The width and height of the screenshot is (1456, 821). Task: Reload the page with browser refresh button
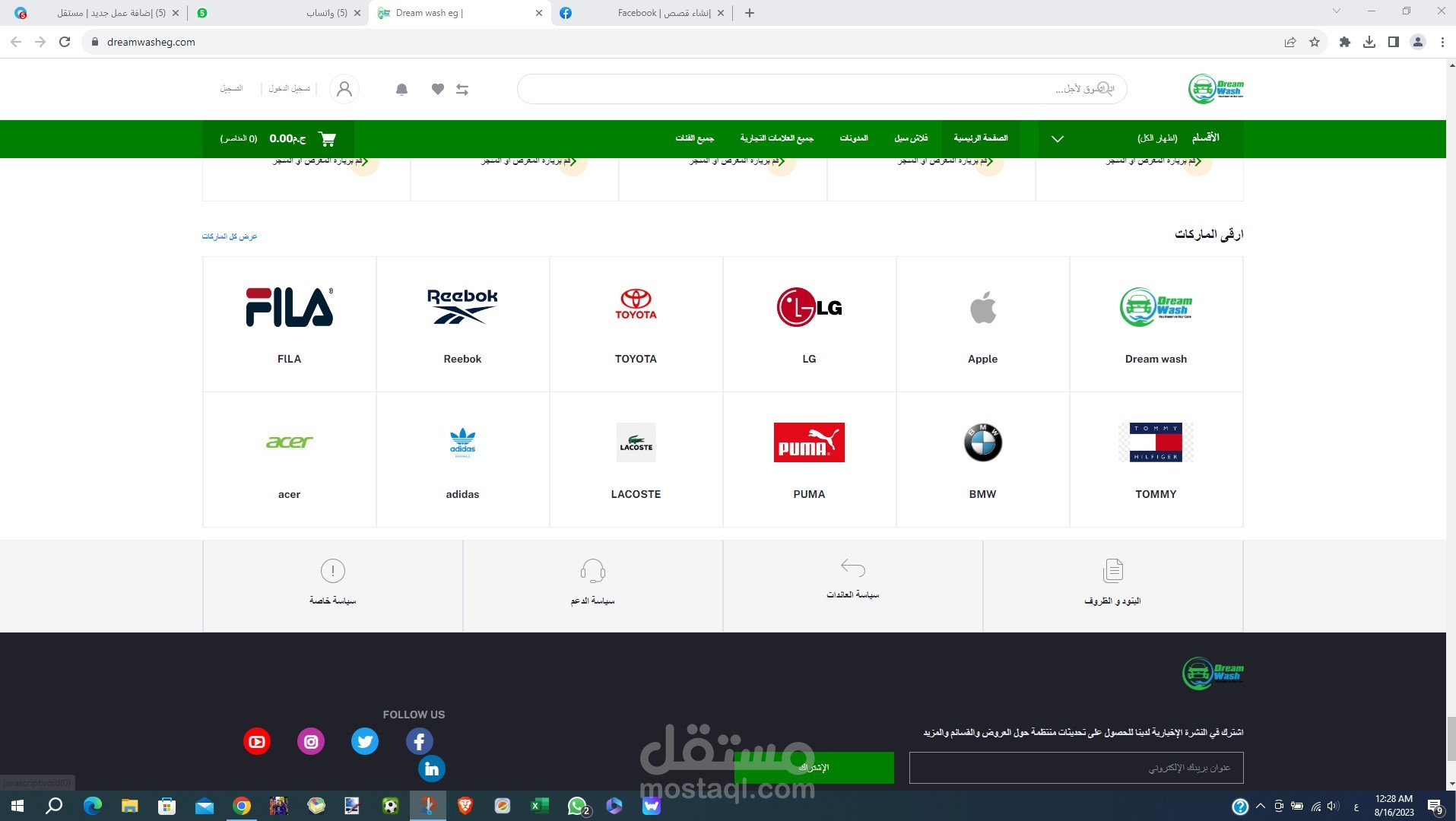(65, 42)
